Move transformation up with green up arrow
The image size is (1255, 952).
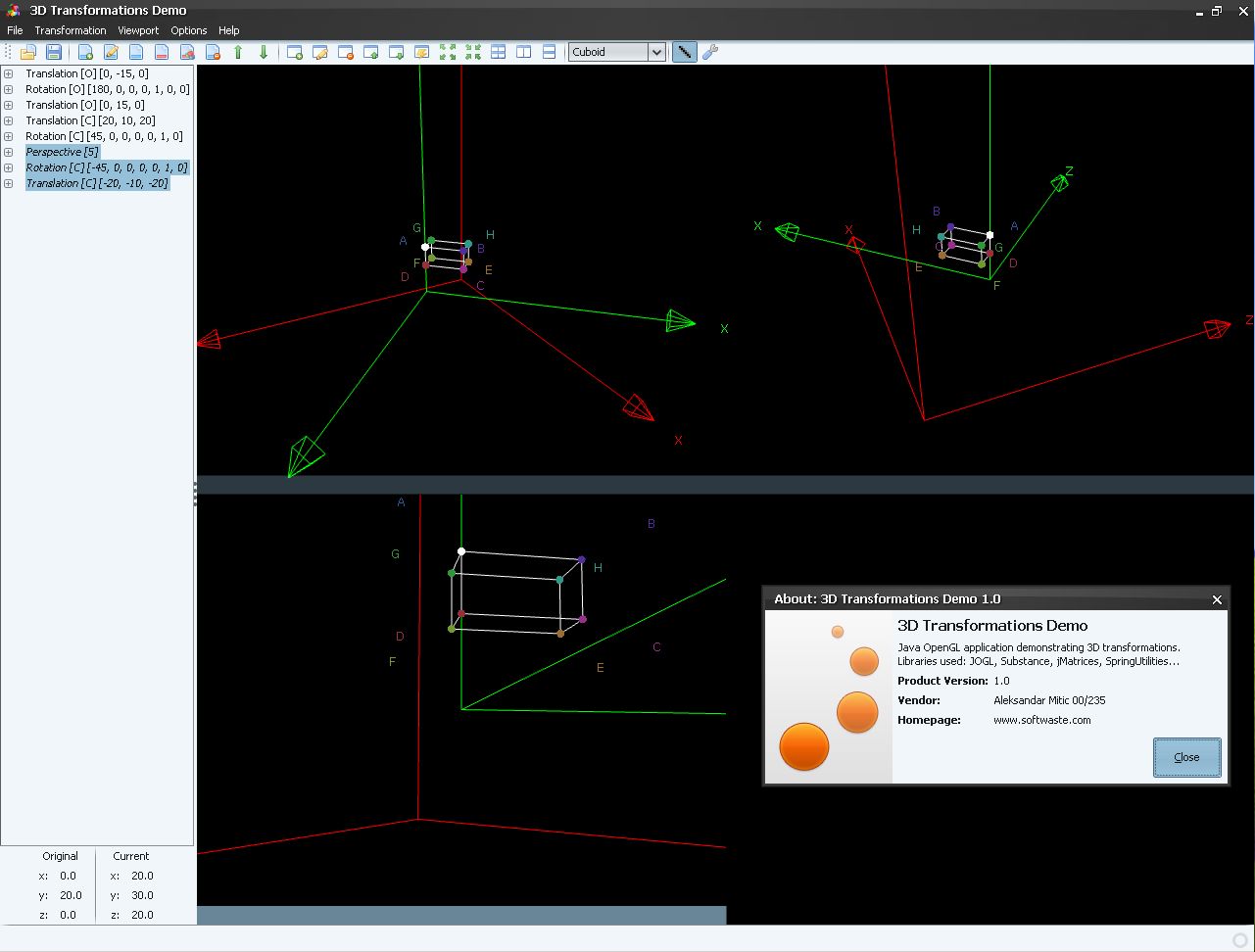tap(237, 52)
